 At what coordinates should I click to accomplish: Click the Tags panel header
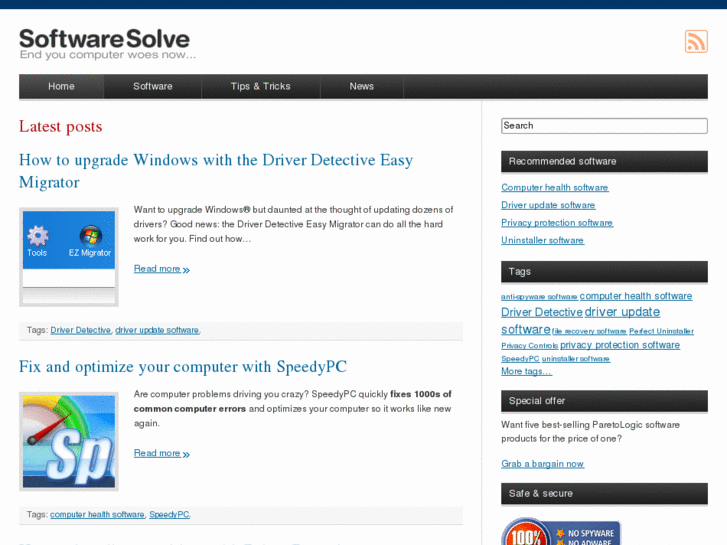click(x=604, y=272)
